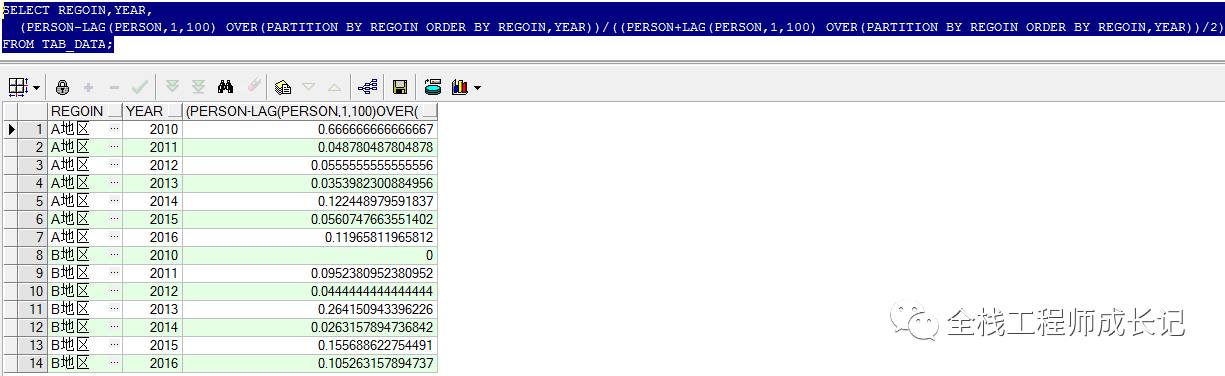
Task: Click the next record up-triangle icon
Action: [x=334, y=88]
